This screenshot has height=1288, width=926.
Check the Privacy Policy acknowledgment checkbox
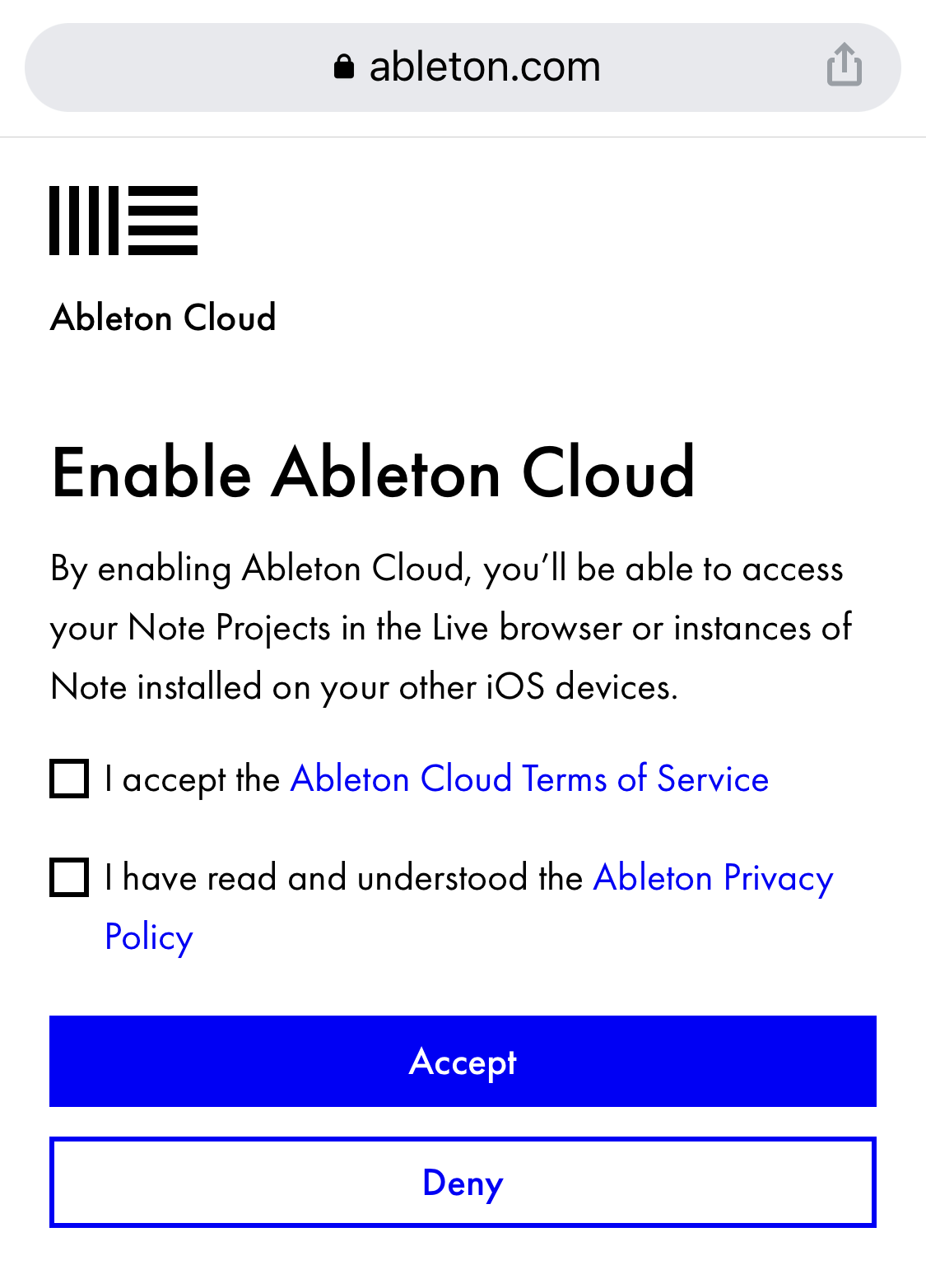68,877
